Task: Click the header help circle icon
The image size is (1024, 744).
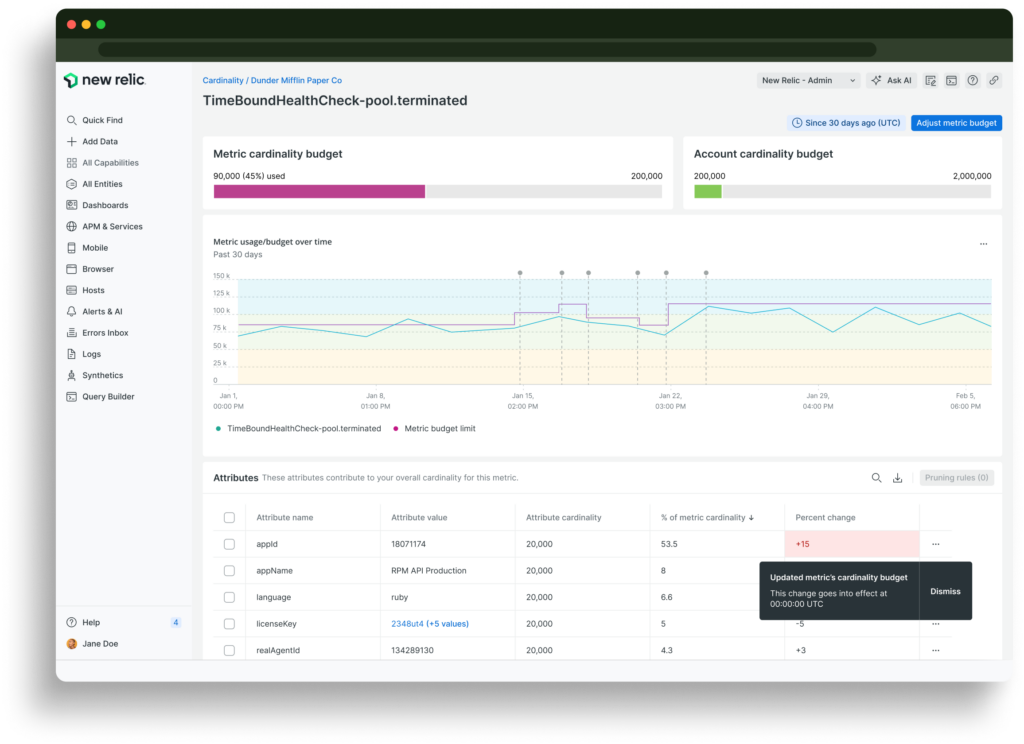Action: [972, 80]
